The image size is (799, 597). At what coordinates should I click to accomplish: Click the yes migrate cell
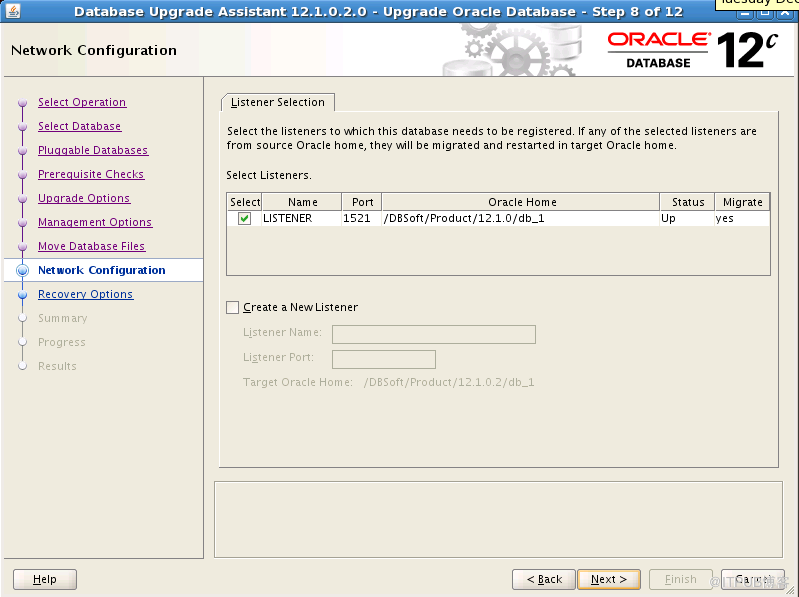pyautogui.click(x=742, y=219)
